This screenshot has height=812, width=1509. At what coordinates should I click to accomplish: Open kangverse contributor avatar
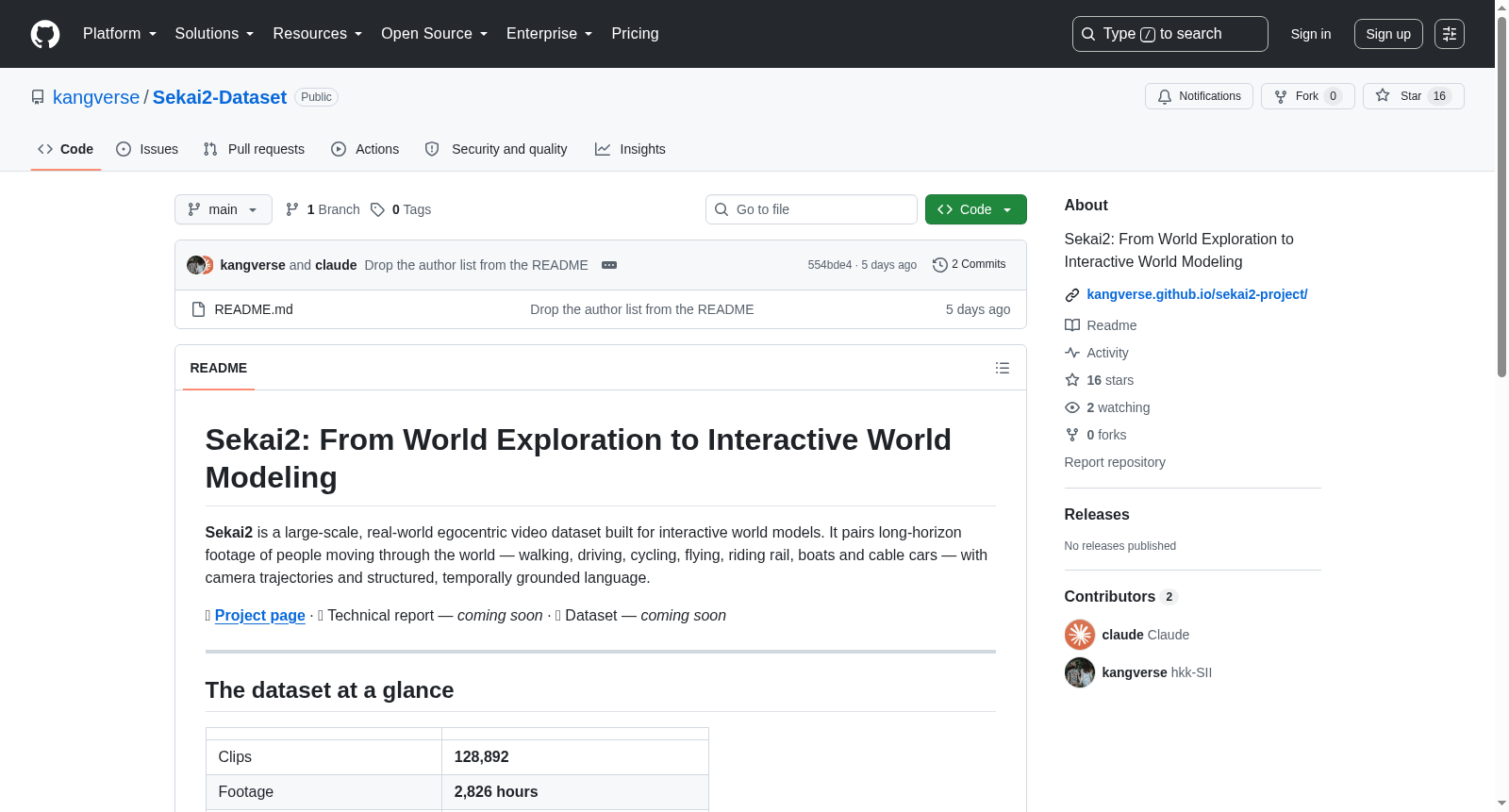pos(1080,672)
